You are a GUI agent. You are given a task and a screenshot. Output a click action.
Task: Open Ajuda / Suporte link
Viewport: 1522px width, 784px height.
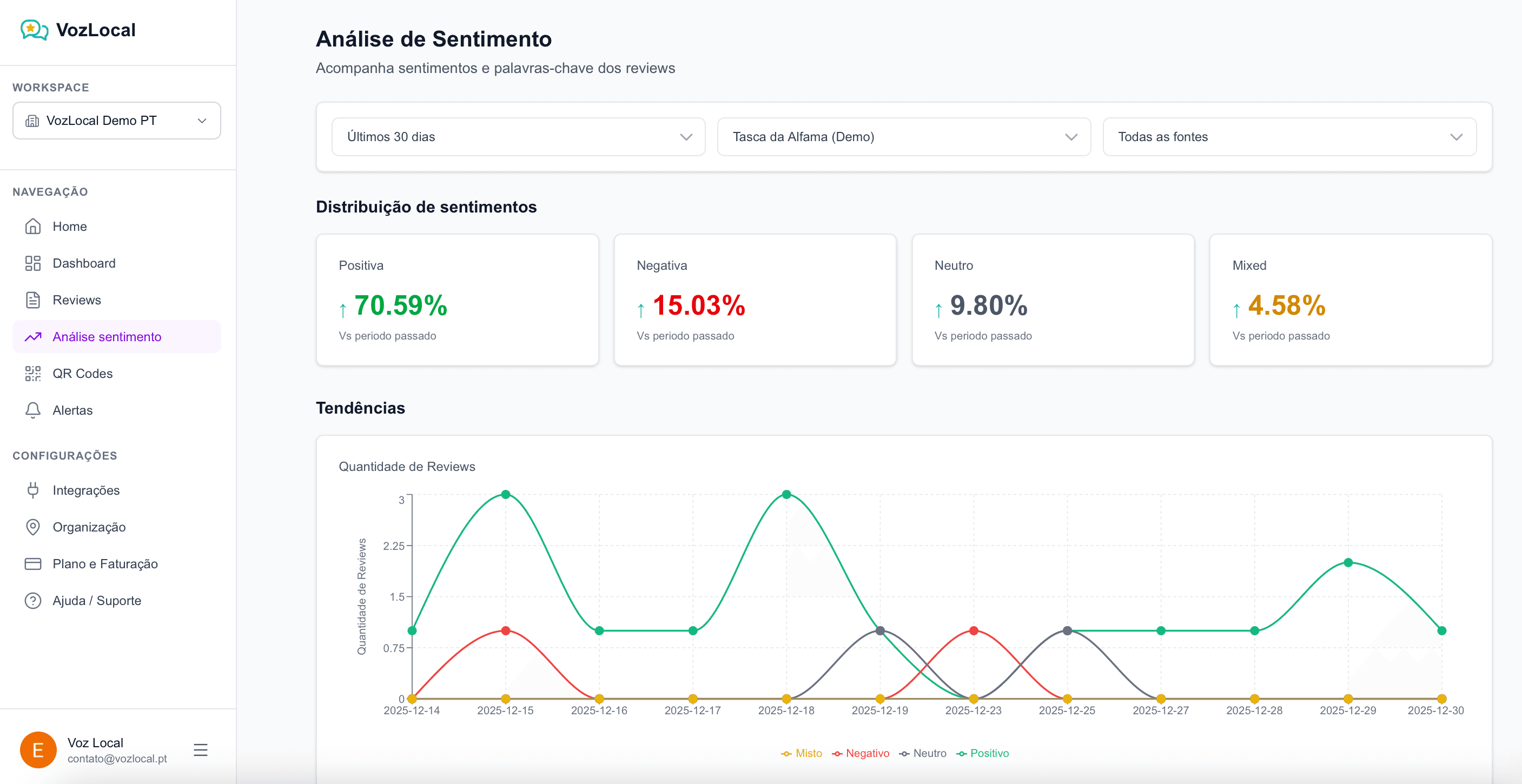[96, 600]
